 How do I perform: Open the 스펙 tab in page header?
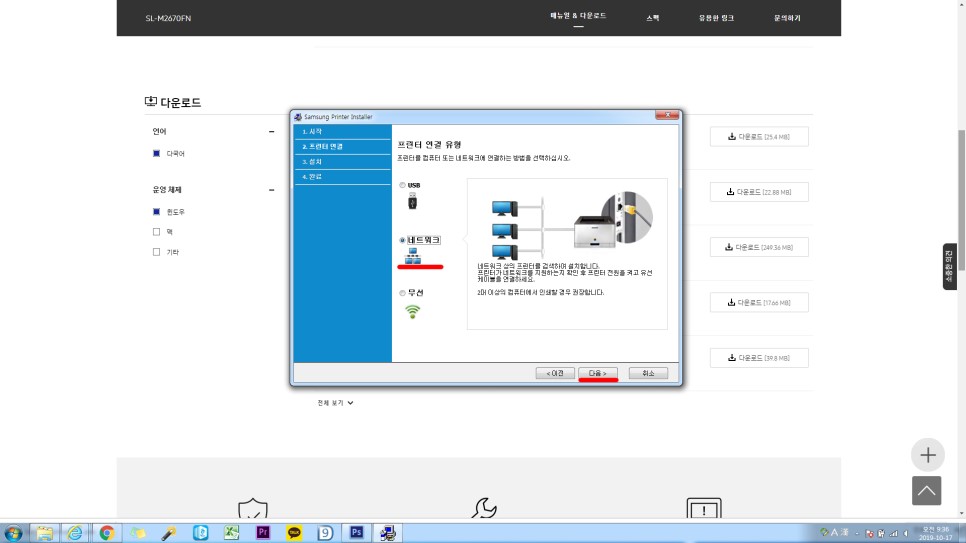point(653,18)
